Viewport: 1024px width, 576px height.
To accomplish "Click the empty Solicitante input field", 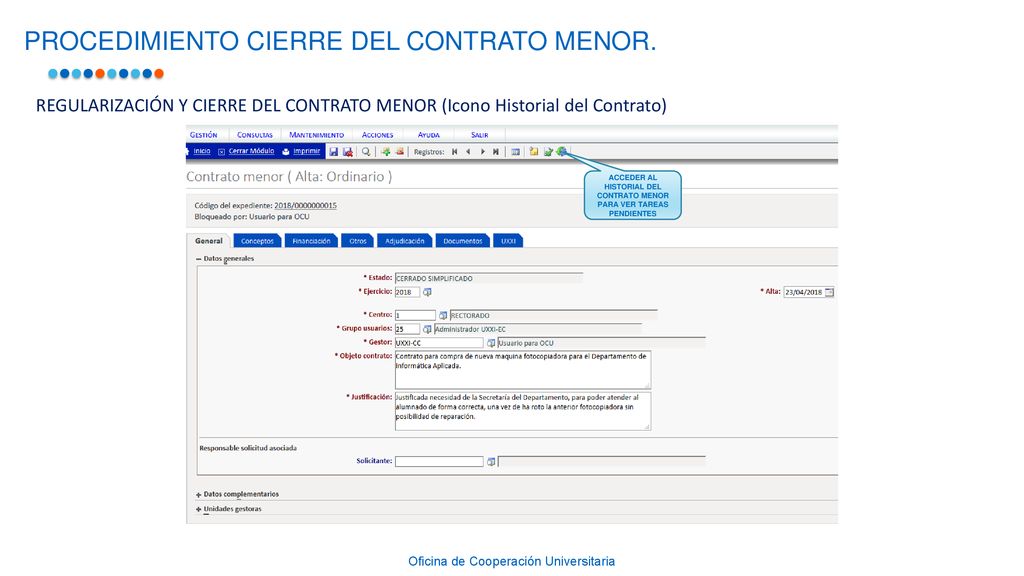I will (x=439, y=462).
